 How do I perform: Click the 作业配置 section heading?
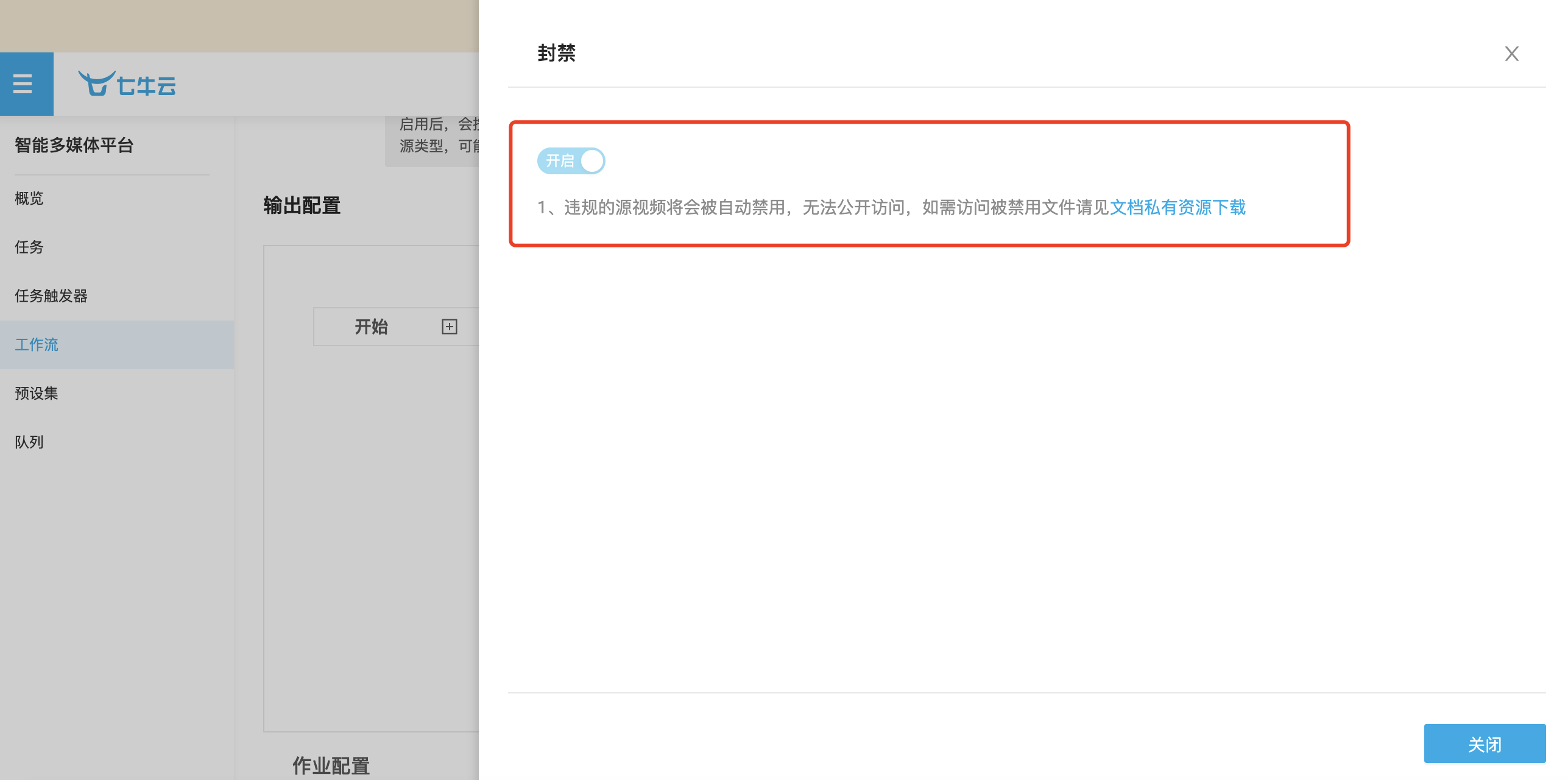[331, 765]
